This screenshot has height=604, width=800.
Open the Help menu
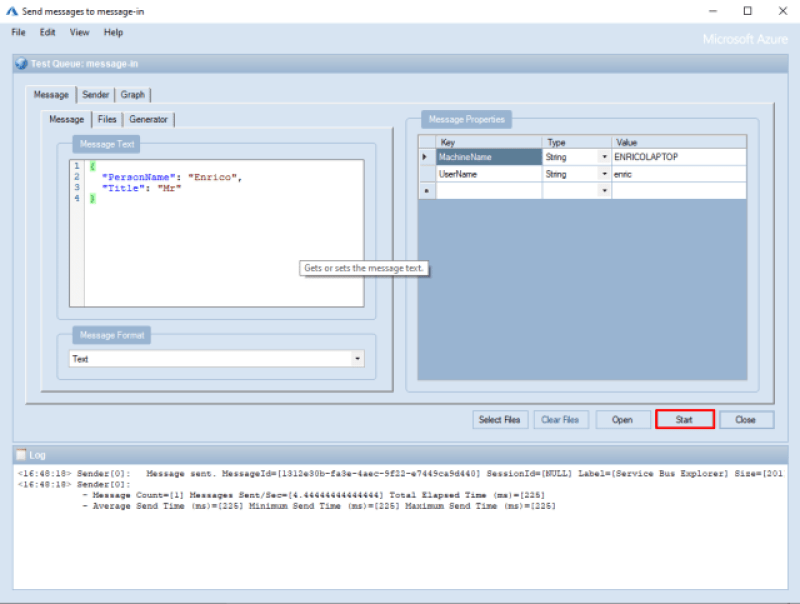[x=113, y=32]
